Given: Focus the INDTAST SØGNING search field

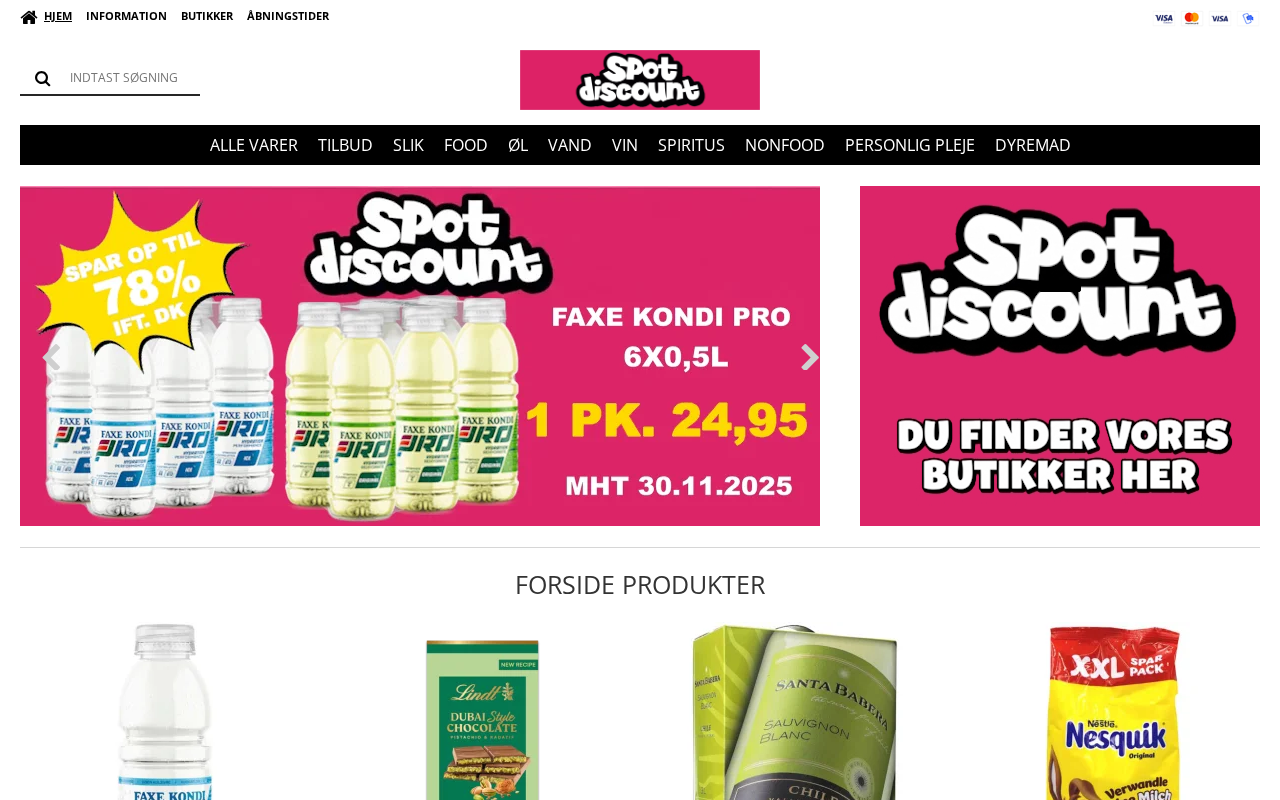Looking at the screenshot, I should point(130,78).
